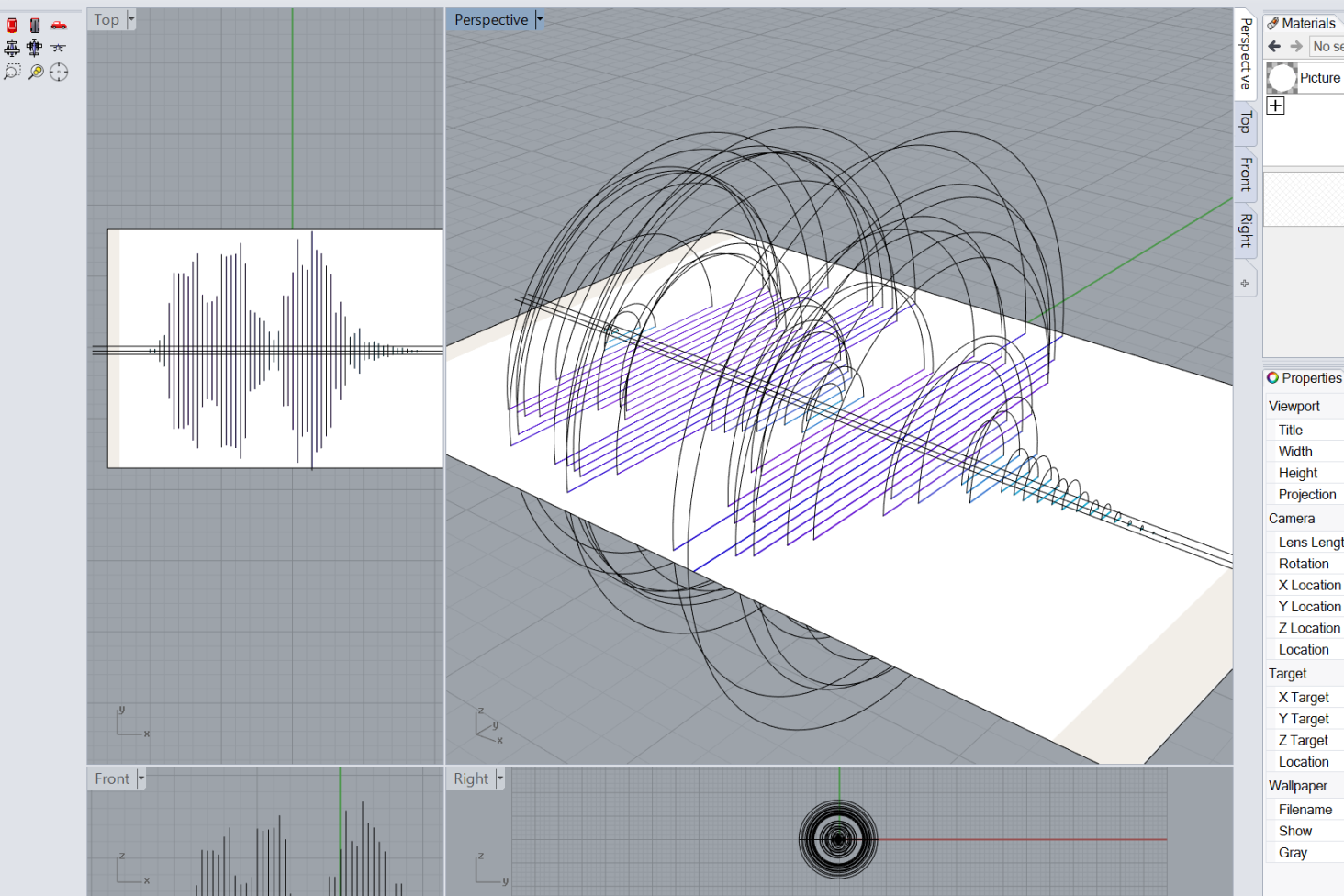Click the forward arrow in Materials panel
Viewport: 1344px width, 896px height.
pos(1296,46)
